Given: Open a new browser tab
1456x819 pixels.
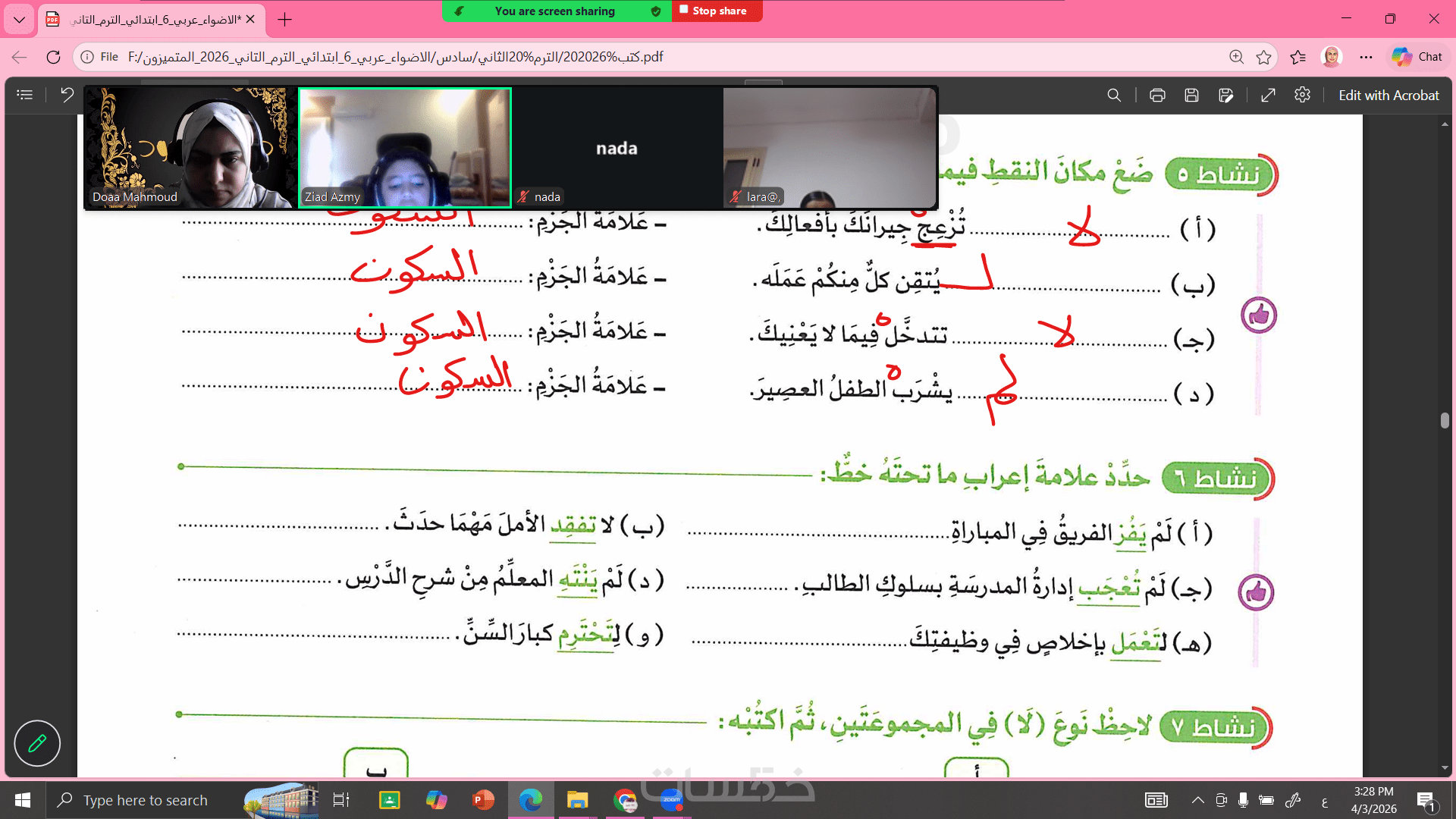Looking at the screenshot, I should (284, 20).
